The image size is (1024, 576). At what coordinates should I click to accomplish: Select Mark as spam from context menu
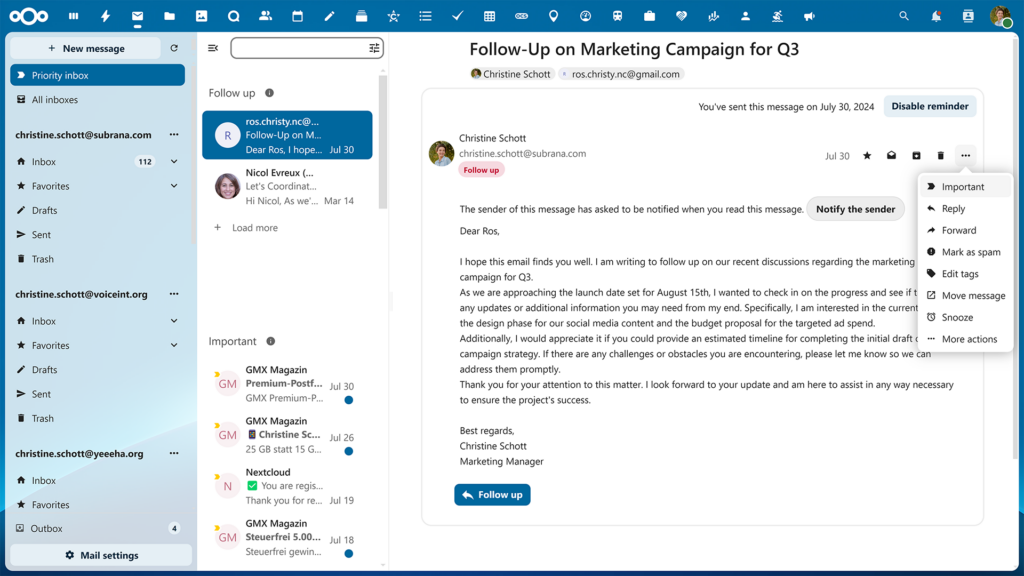point(961,251)
